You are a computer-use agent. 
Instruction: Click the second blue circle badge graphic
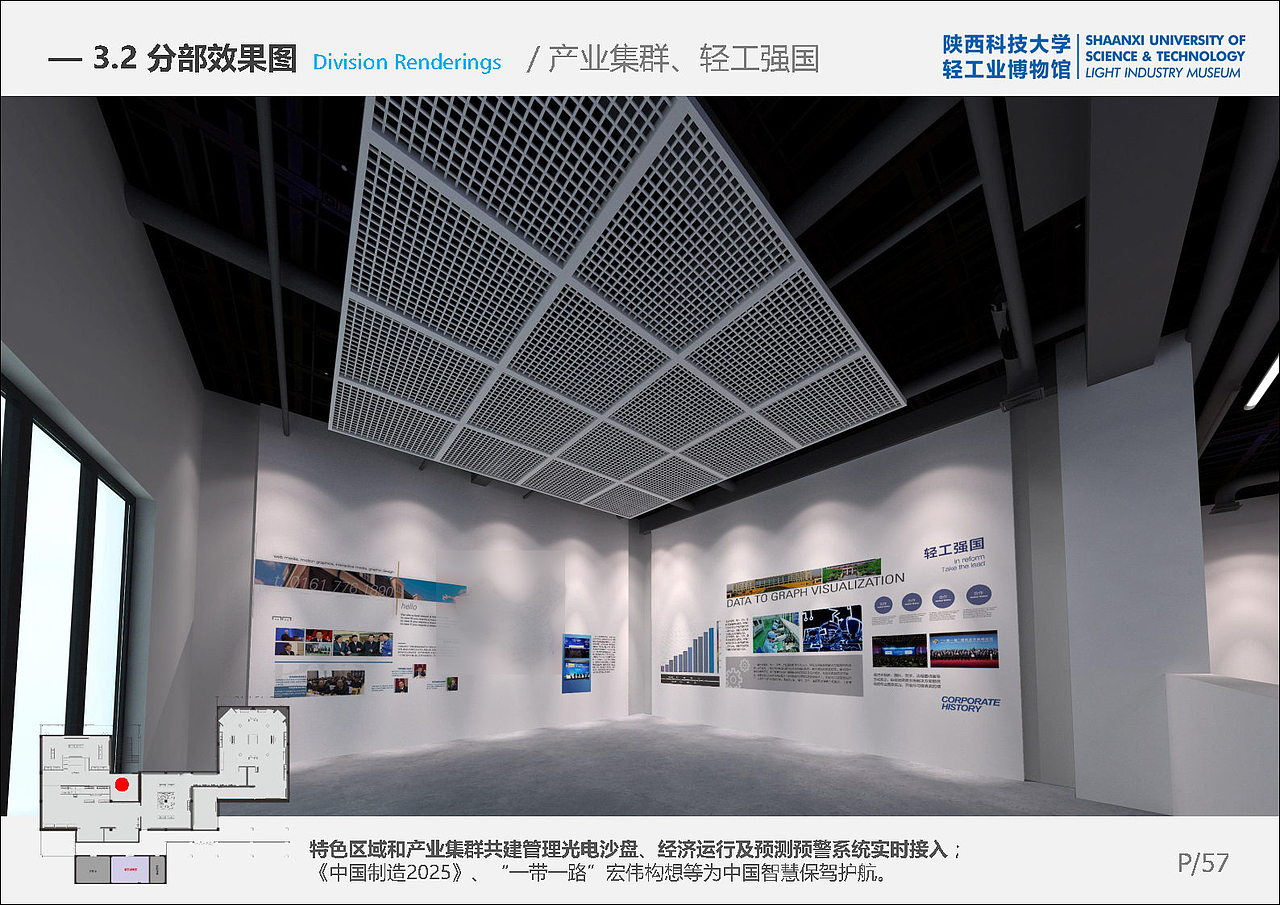(911, 601)
